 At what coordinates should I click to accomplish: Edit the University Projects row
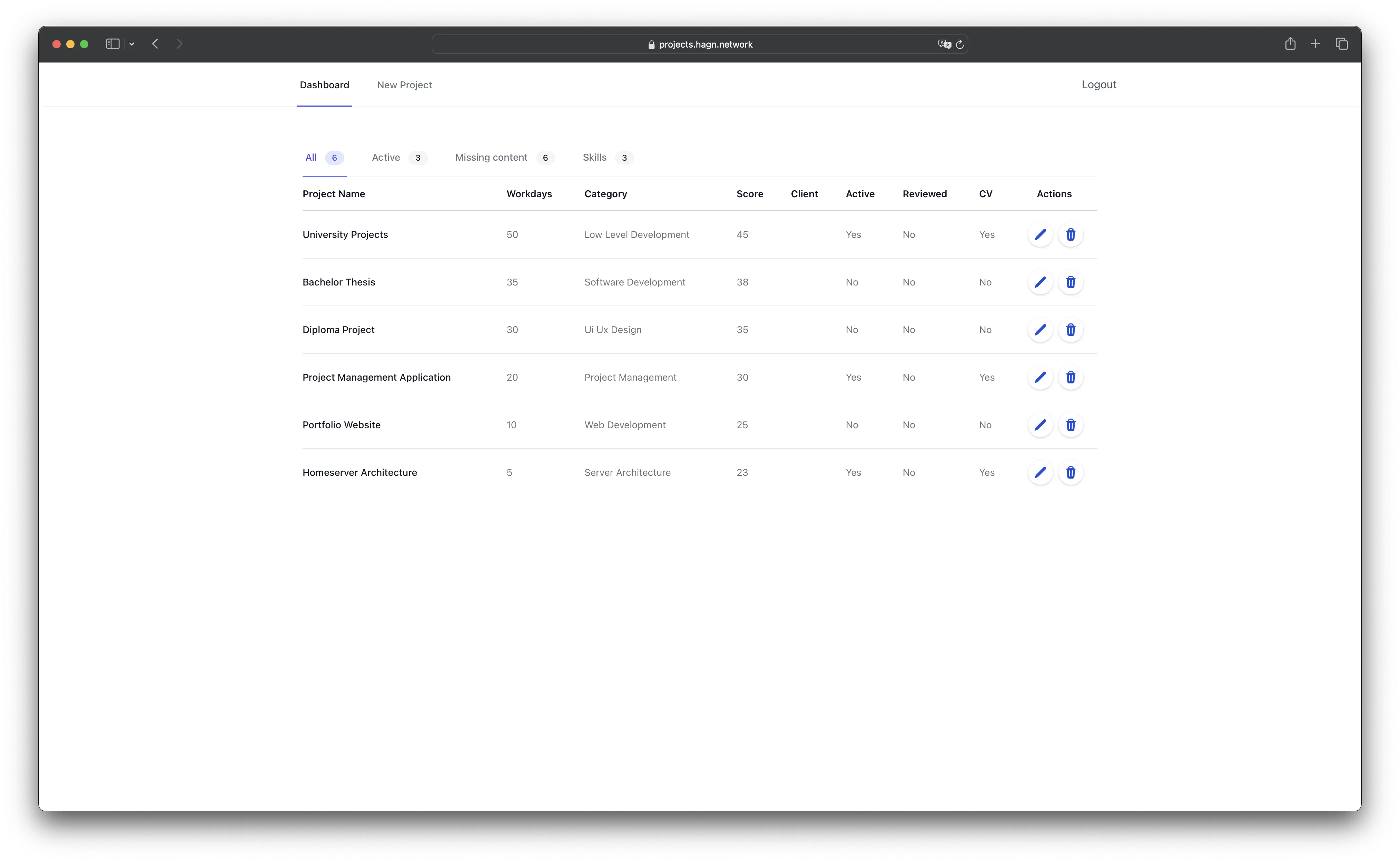1039,234
